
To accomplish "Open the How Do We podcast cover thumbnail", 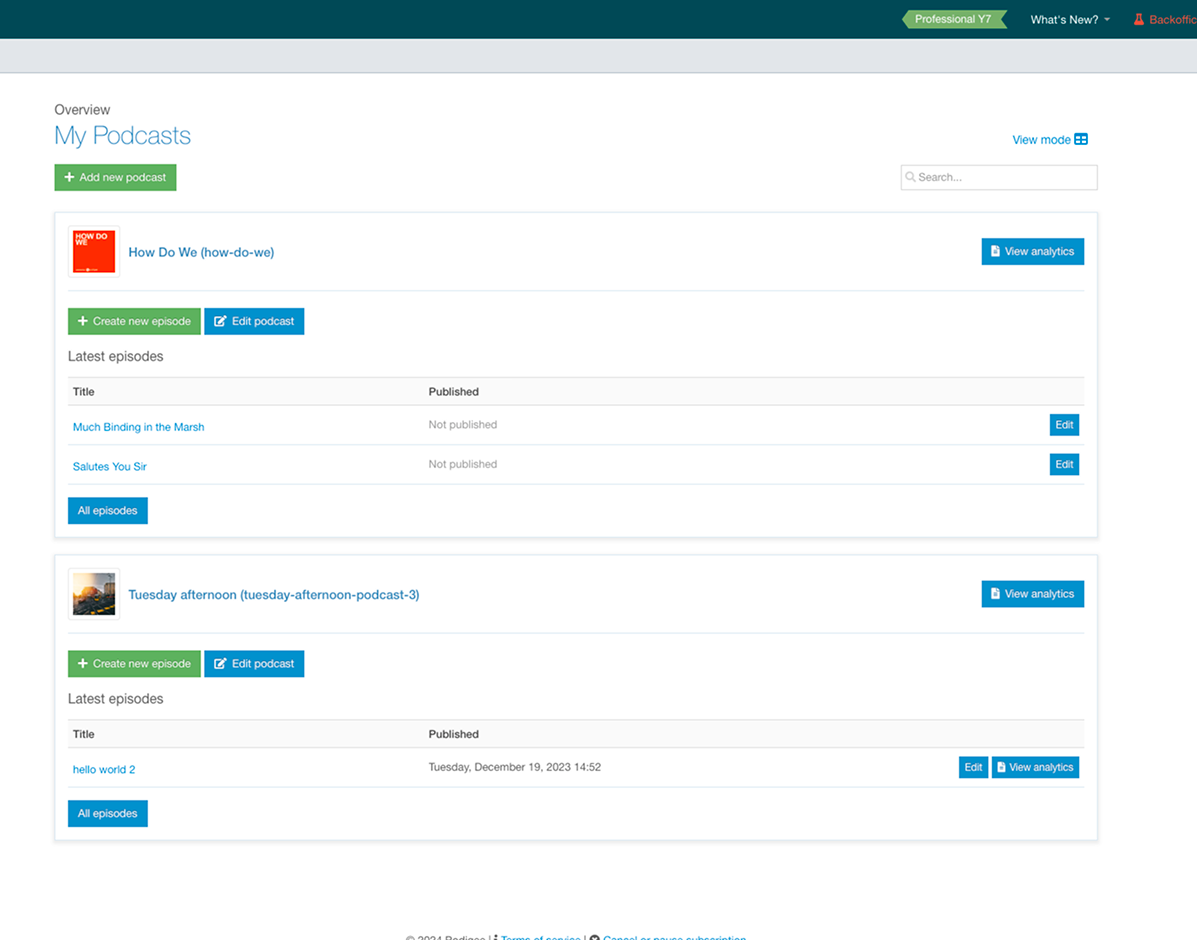I will pos(94,251).
